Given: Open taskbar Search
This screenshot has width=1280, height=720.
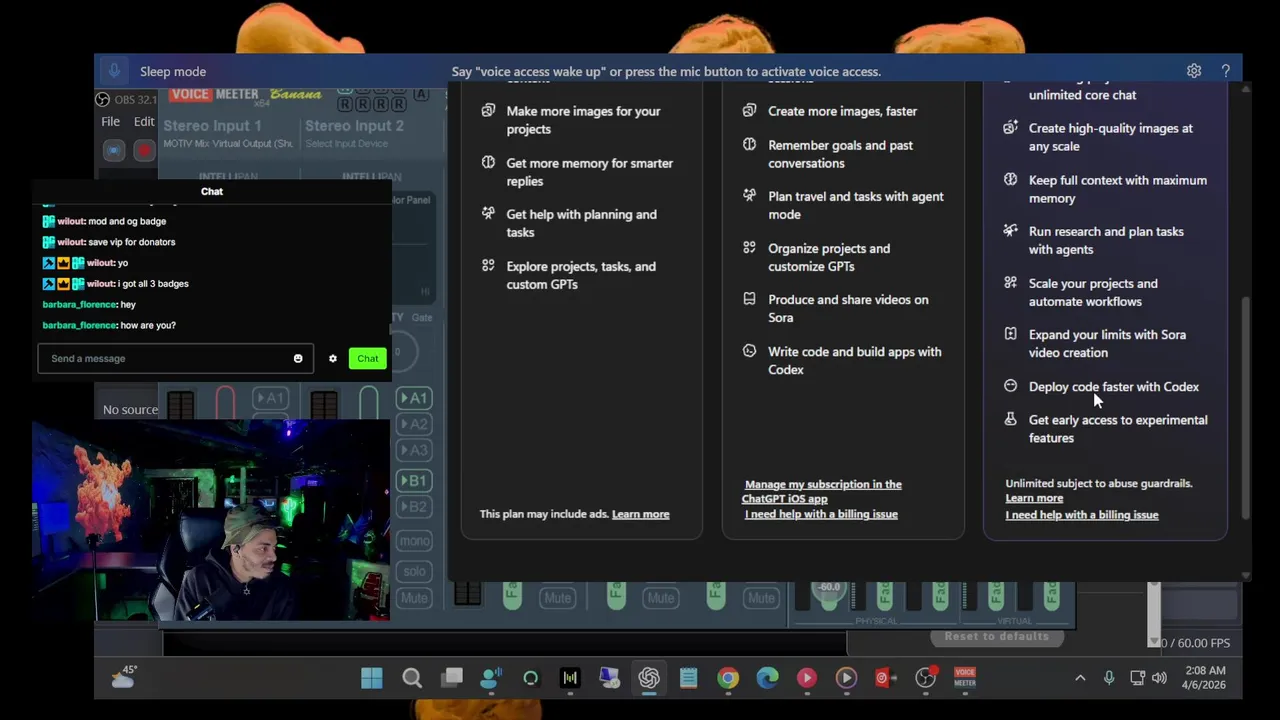Looking at the screenshot, I should (x=412, y=678).
